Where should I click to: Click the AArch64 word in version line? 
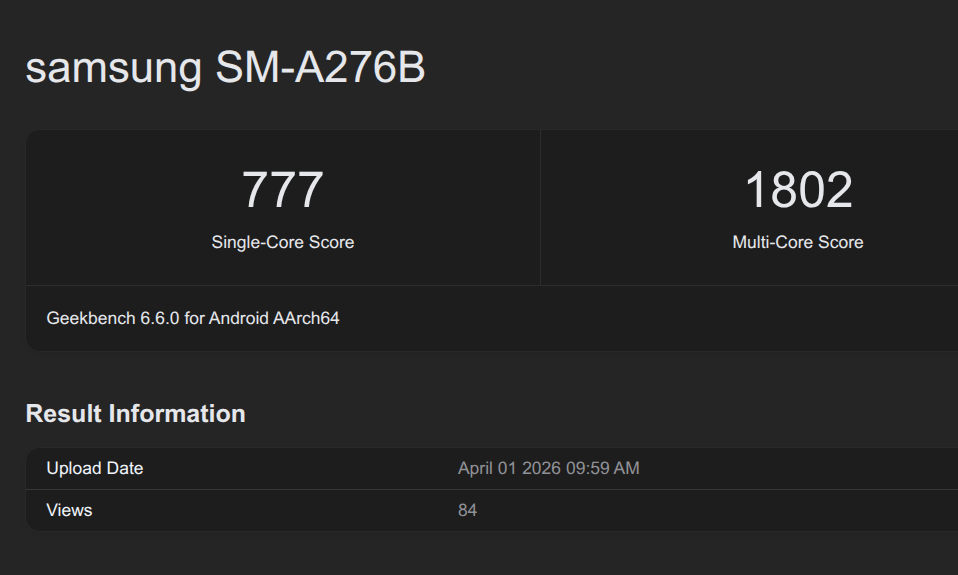(306, 318)
